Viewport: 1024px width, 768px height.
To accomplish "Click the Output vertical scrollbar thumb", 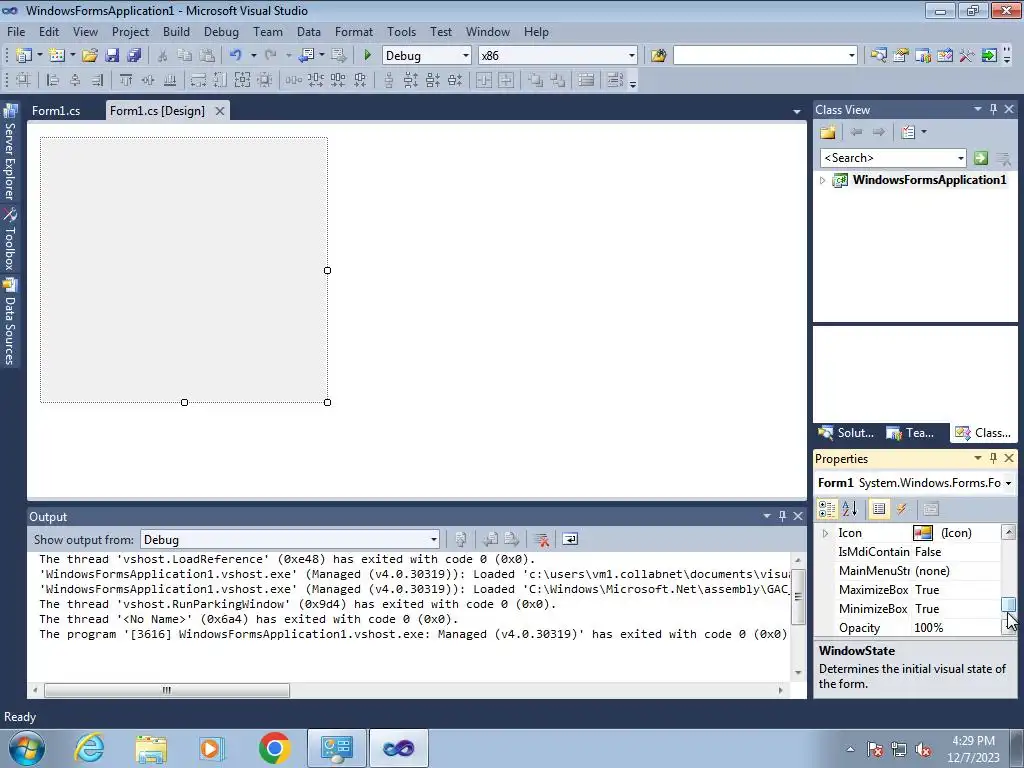I will point(797,596).
